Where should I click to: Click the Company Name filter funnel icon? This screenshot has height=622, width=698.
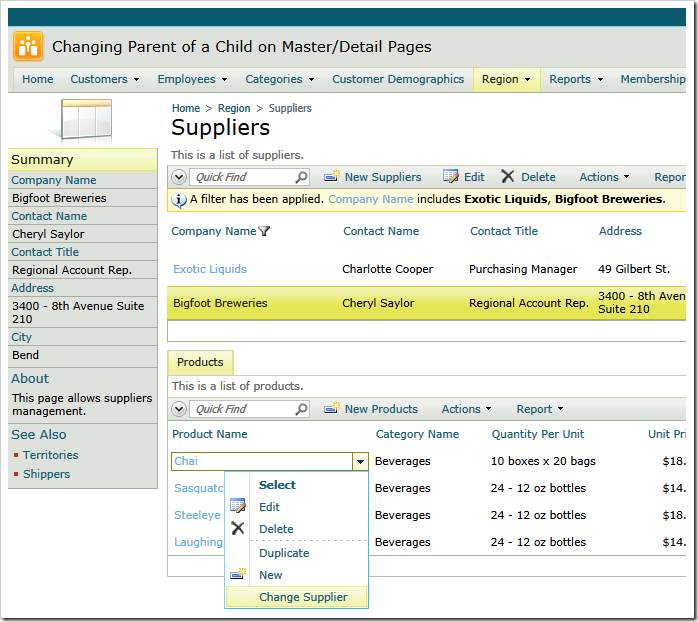pyautogui.click(x=264, y=232)
